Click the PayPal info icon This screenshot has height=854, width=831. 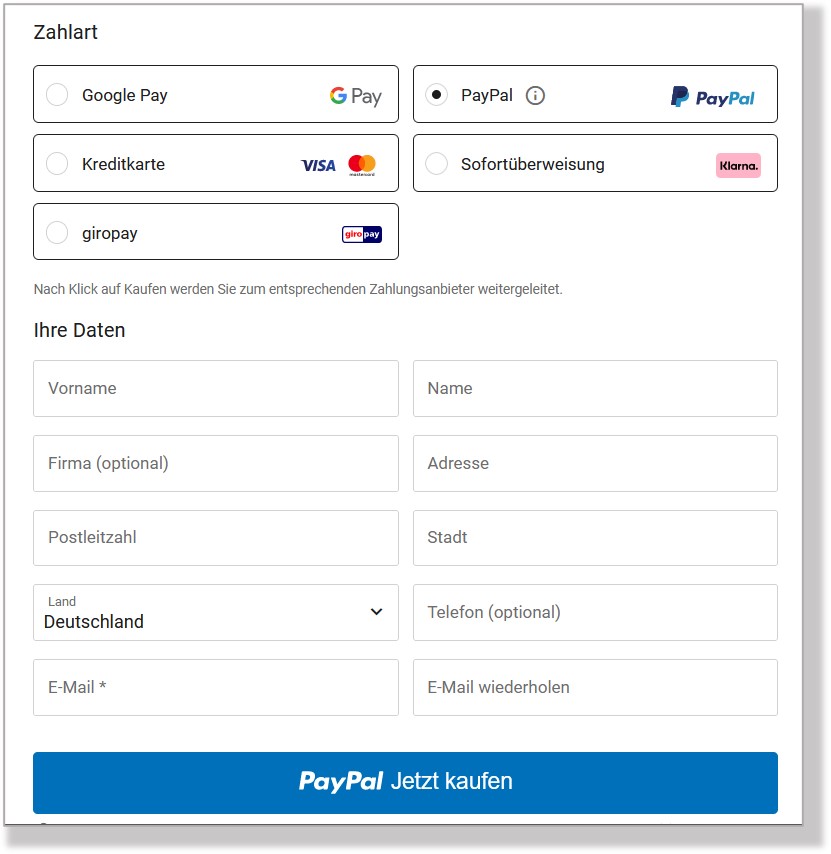(x=535, y=95)
